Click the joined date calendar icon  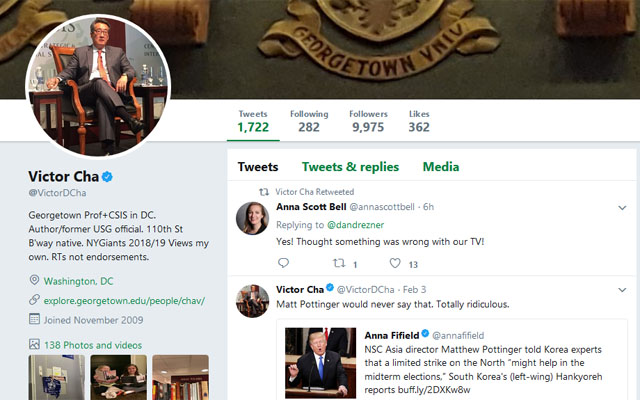34,319
